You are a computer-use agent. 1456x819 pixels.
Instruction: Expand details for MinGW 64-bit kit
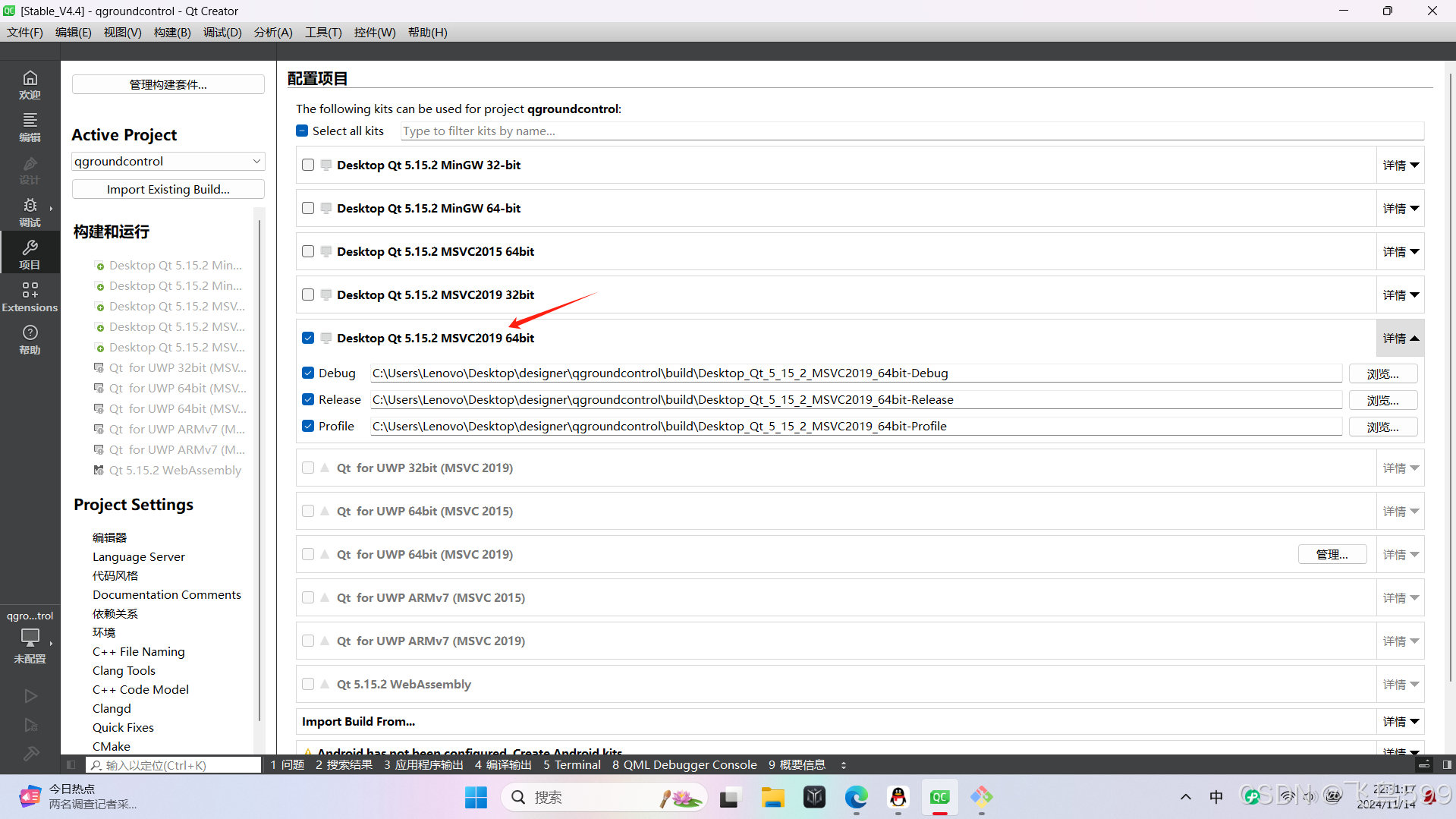(x=1400, y=208)
